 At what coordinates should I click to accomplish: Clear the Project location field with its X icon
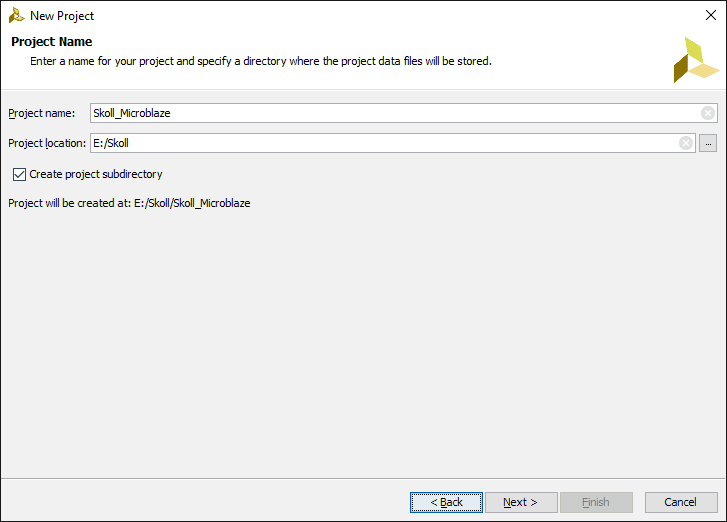pos(686,143)
